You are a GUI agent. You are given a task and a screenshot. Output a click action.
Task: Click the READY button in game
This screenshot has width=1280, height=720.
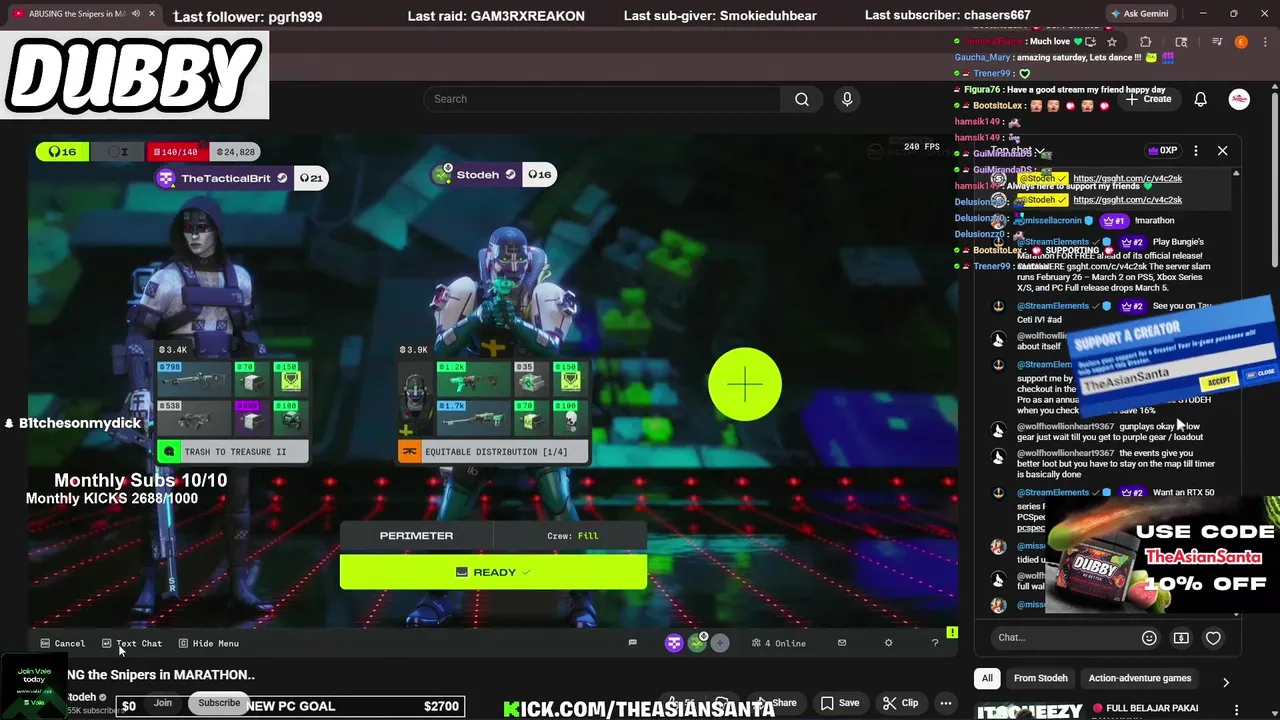(493, 572)
